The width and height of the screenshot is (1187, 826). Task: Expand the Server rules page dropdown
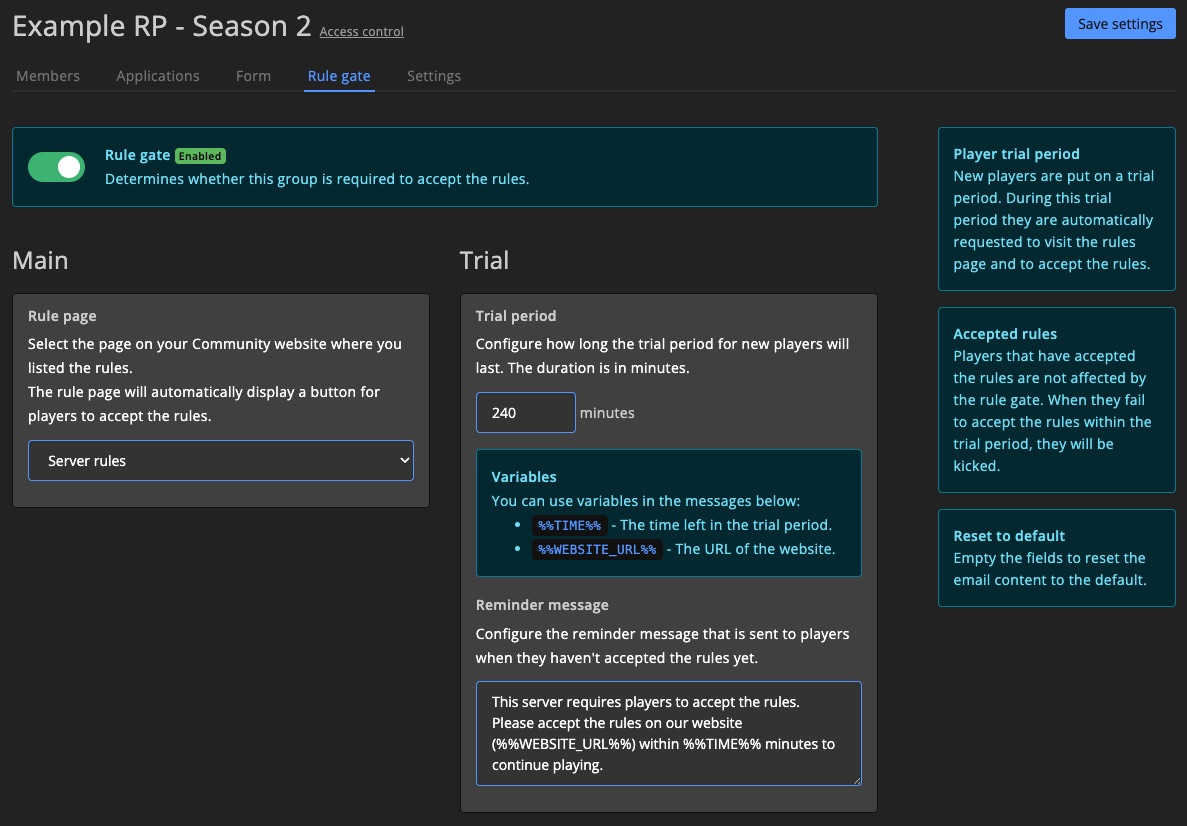pos(221,461)
